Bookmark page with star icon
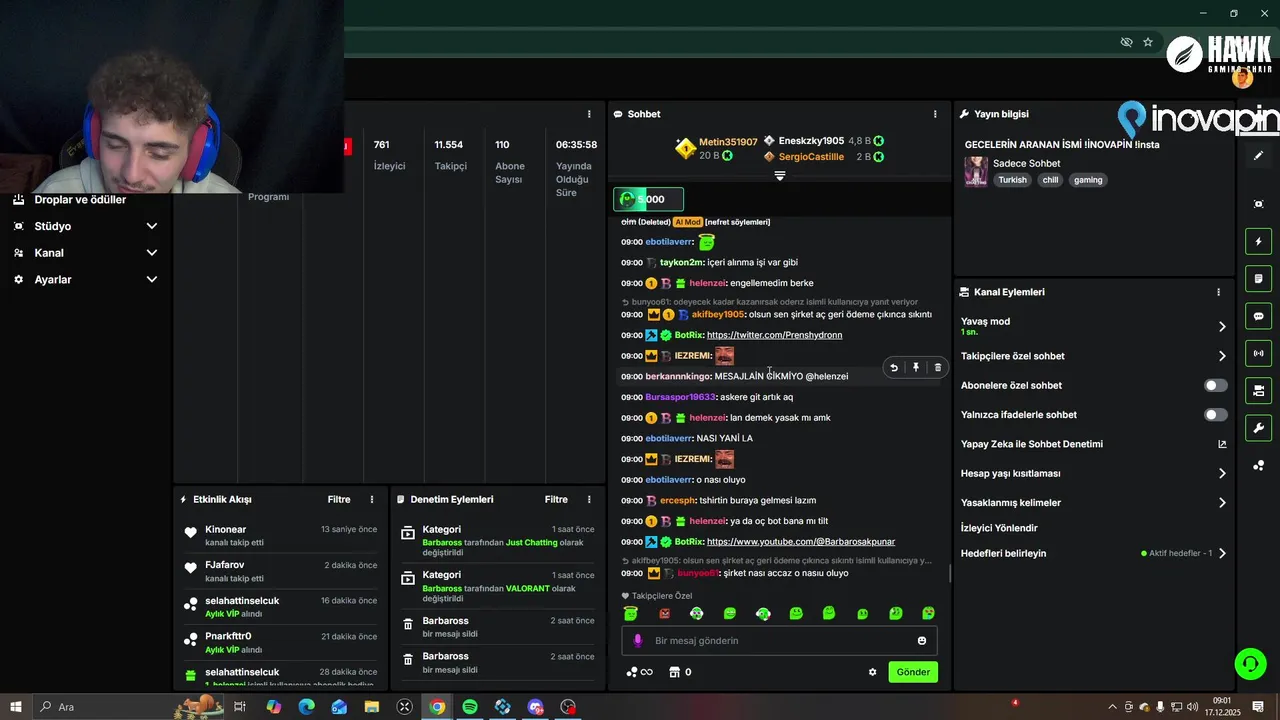Image resolution: width=1280 pixels, height=720 pixels. 1148,42
